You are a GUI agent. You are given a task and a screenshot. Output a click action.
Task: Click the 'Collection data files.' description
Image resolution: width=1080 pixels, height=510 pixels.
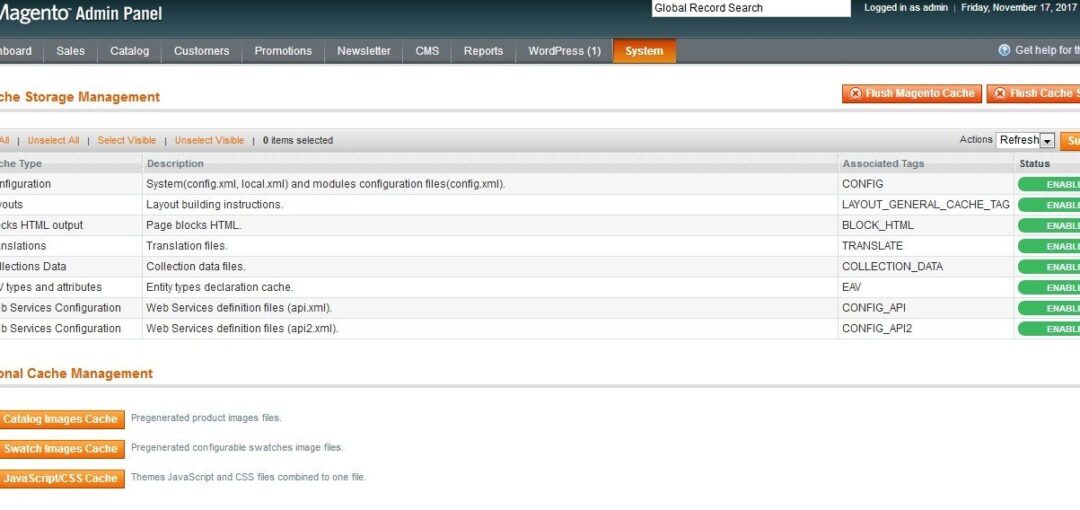tap(196, 267)
